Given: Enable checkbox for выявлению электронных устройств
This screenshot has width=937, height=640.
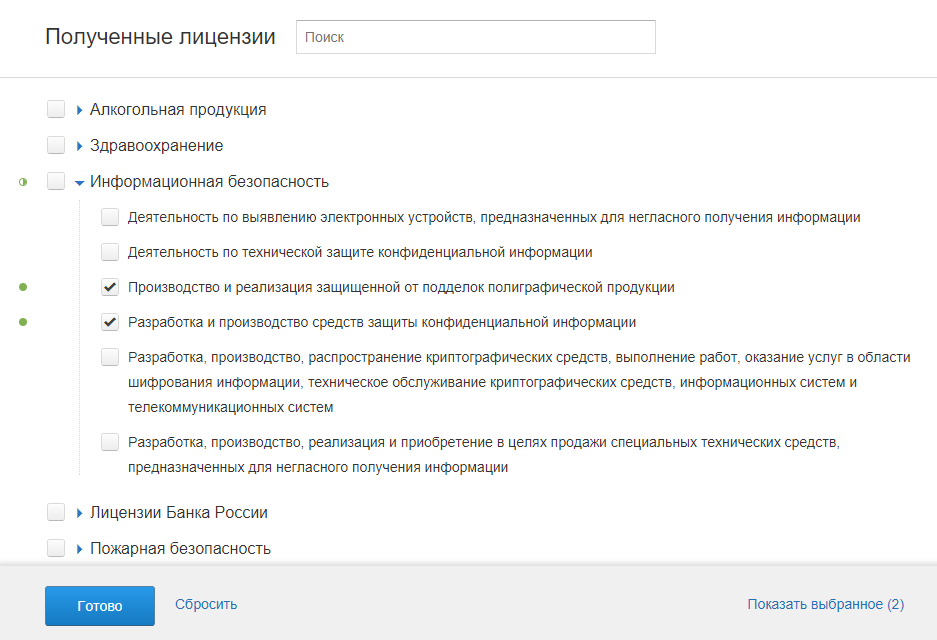Looking at the screenshot, I should coord(110,217).
